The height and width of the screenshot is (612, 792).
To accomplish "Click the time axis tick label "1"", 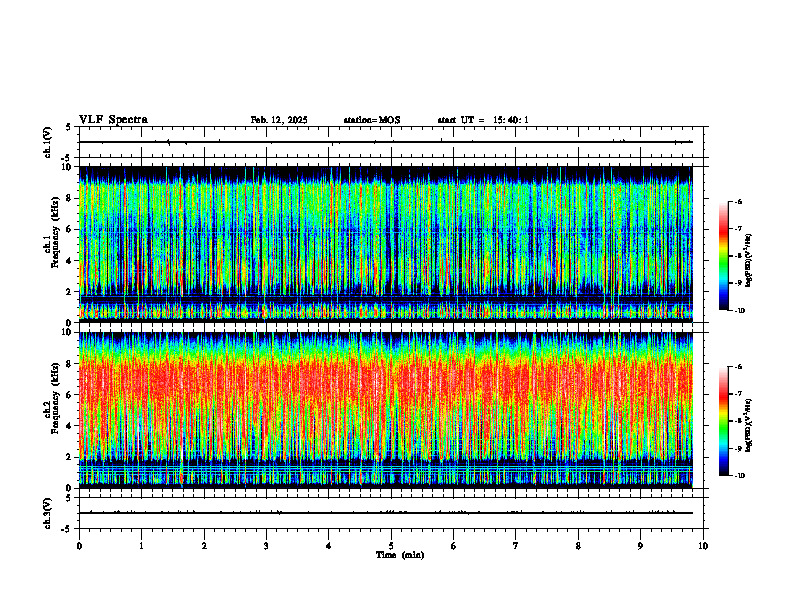I will 141,546.
